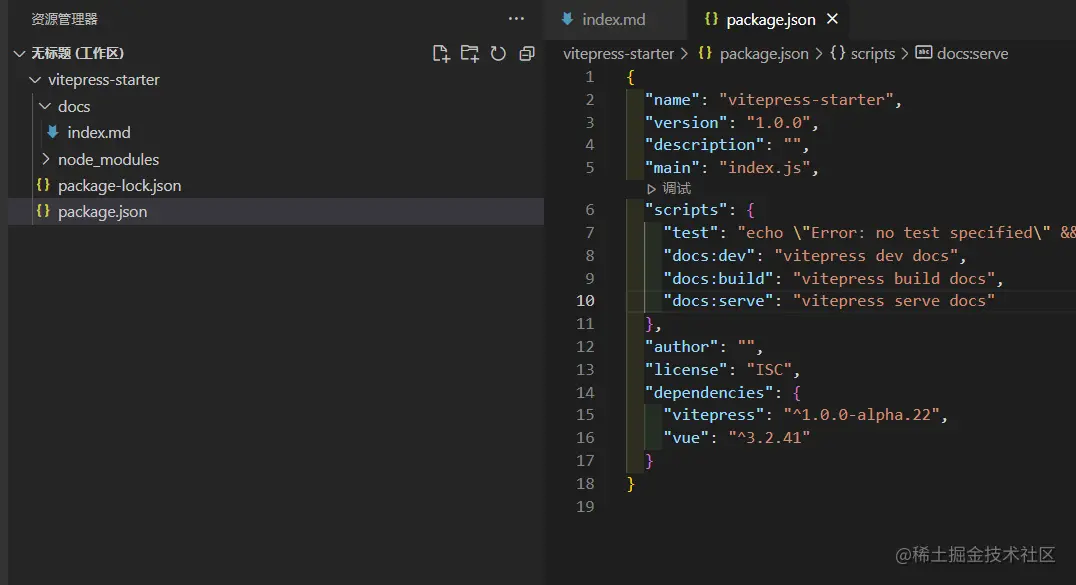Image resolution: width=1076 pixels, height=585 pixels.
Task: Click the "scripts" key on line 6
Action: 686,209
